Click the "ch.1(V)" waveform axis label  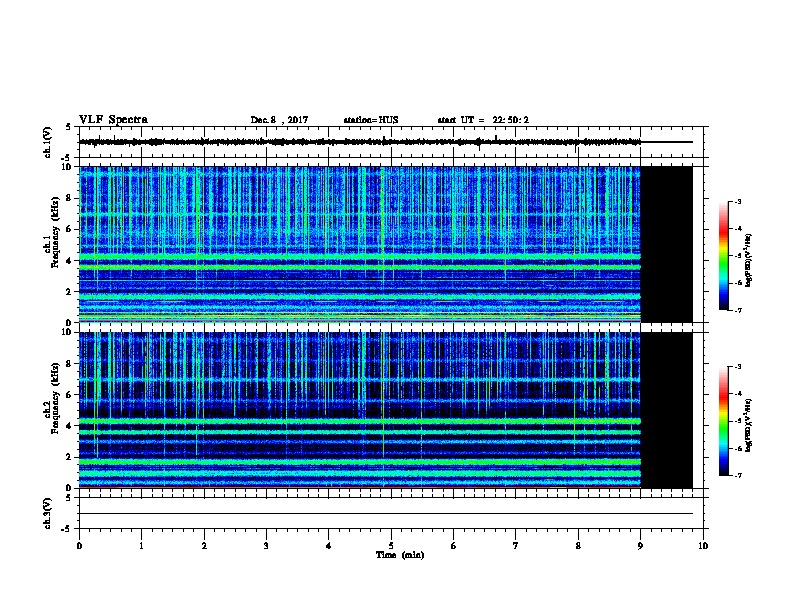[x=48, y=142]
